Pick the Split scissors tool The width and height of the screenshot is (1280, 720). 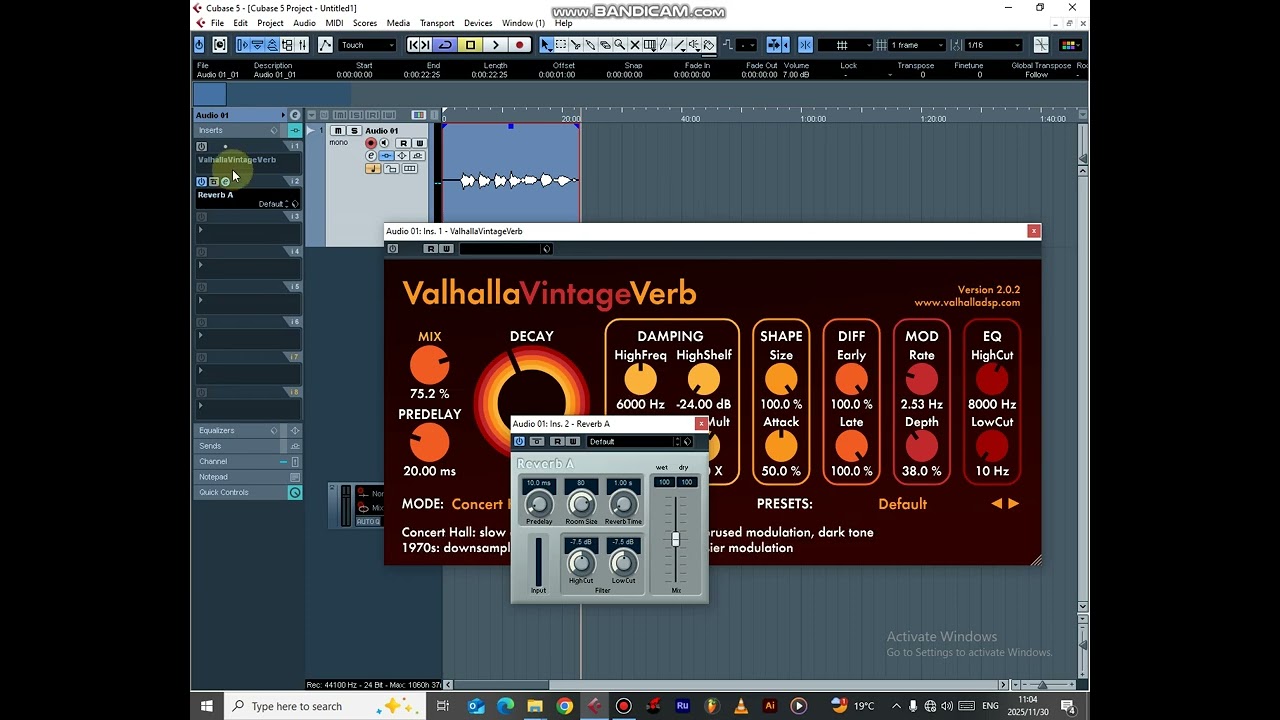(x=576, y=45)
